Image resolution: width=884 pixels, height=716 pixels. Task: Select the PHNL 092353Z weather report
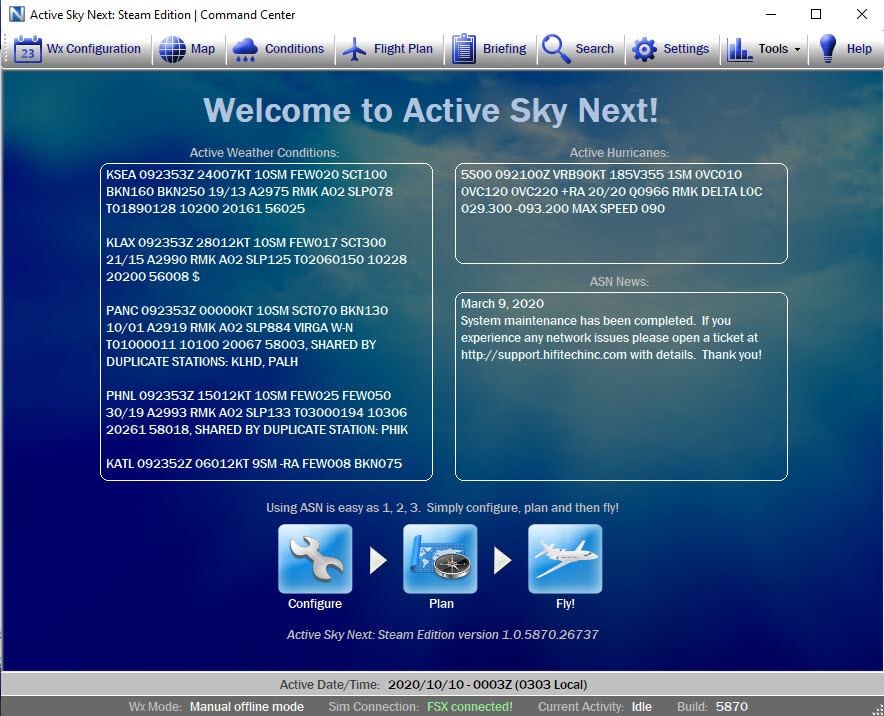(x=257, y=413)
